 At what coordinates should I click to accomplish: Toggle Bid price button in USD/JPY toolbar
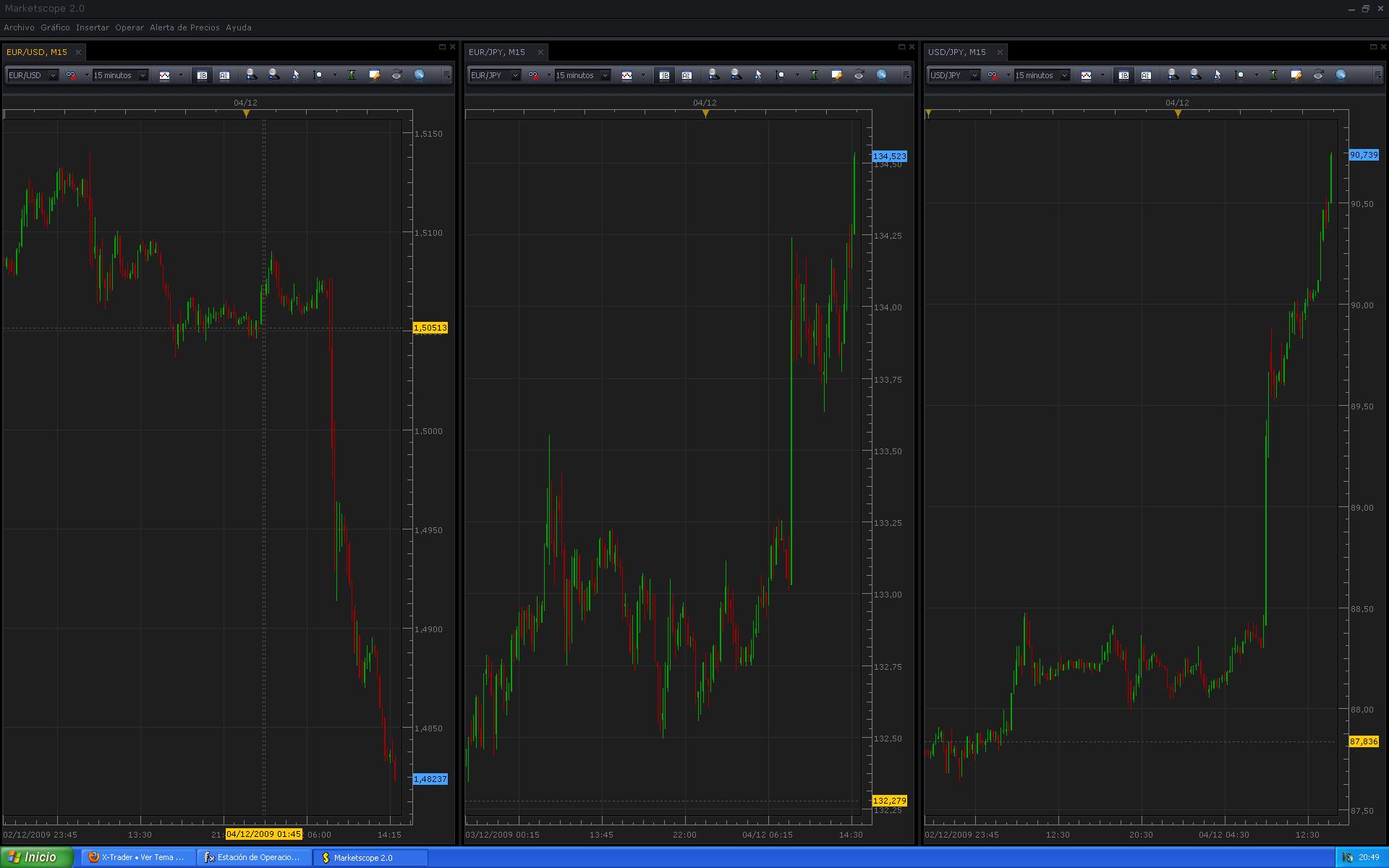1123,75
